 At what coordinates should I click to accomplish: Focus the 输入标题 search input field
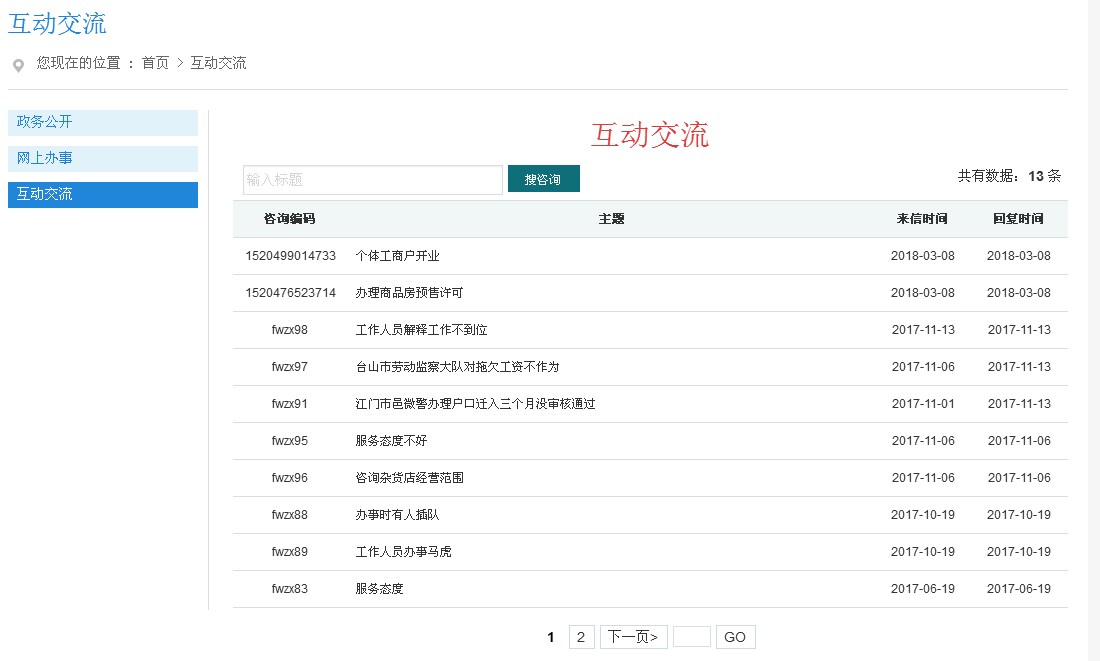tap(372, 180)
